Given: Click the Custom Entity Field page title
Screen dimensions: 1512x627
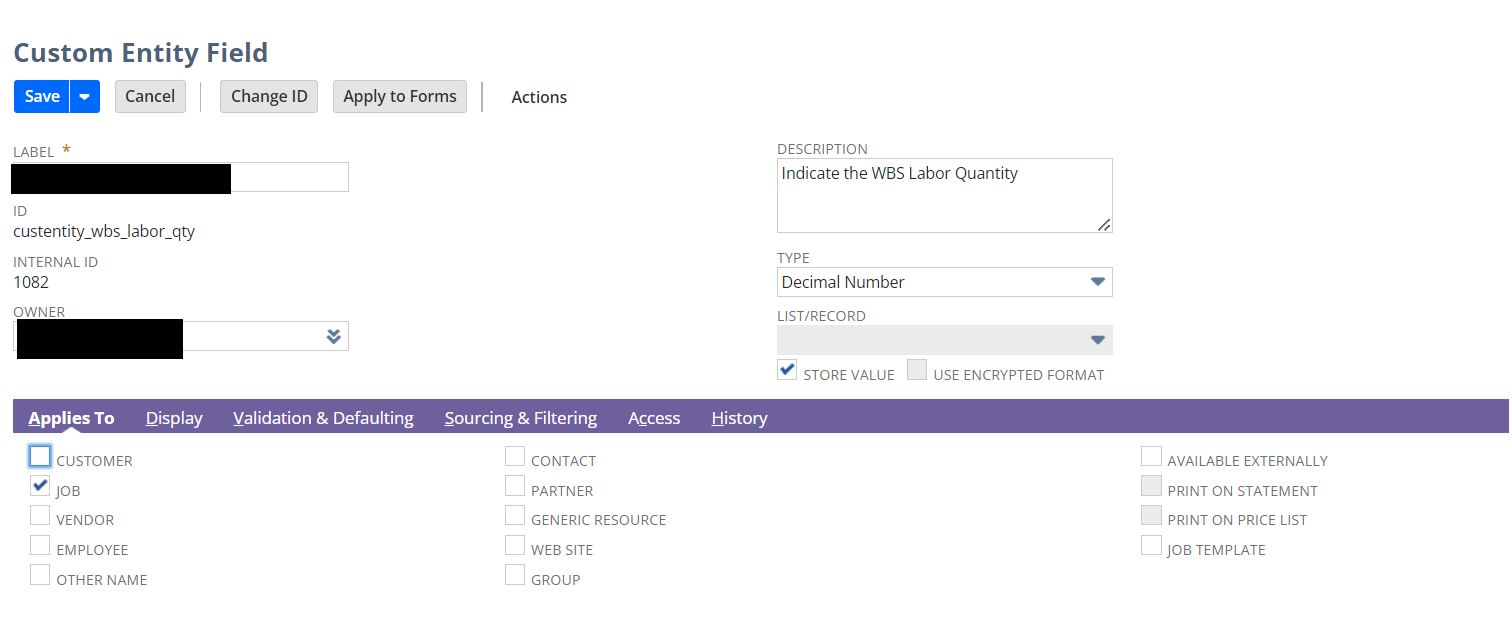Looking at the screenshot, I should point(141,52).
